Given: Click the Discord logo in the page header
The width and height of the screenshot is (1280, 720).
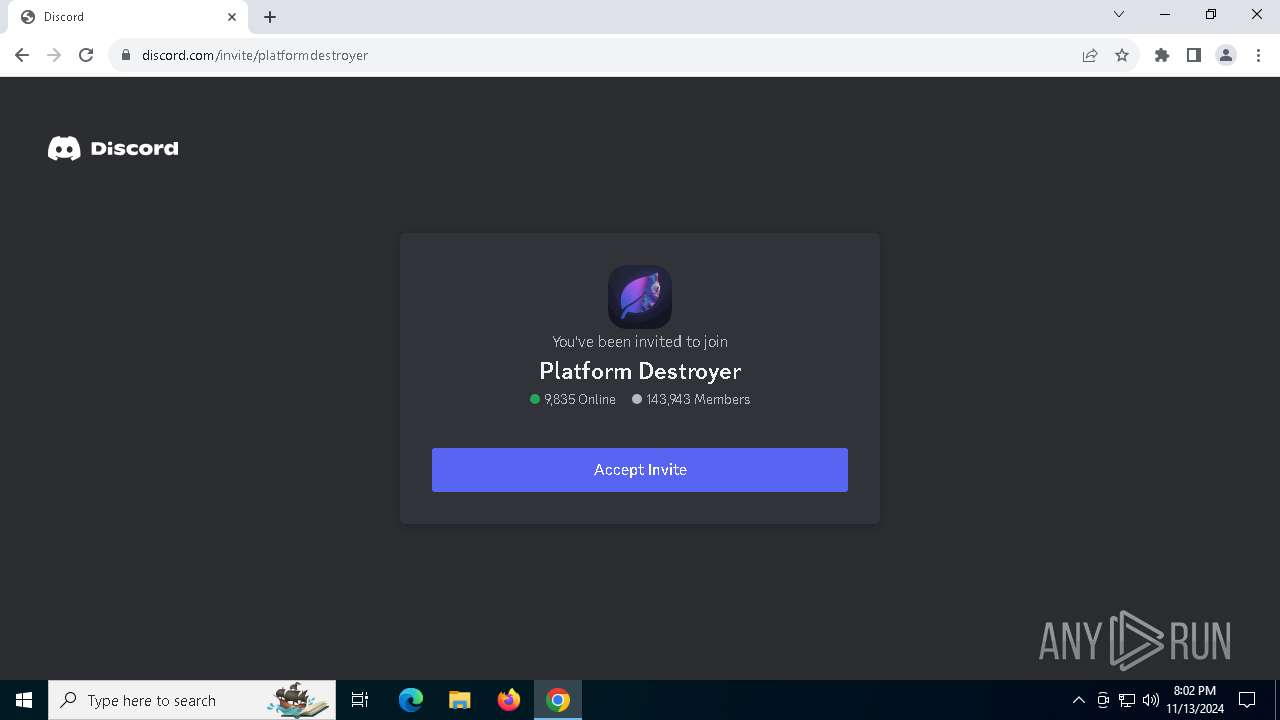Looking at the screenshot, I should [113, 149].
